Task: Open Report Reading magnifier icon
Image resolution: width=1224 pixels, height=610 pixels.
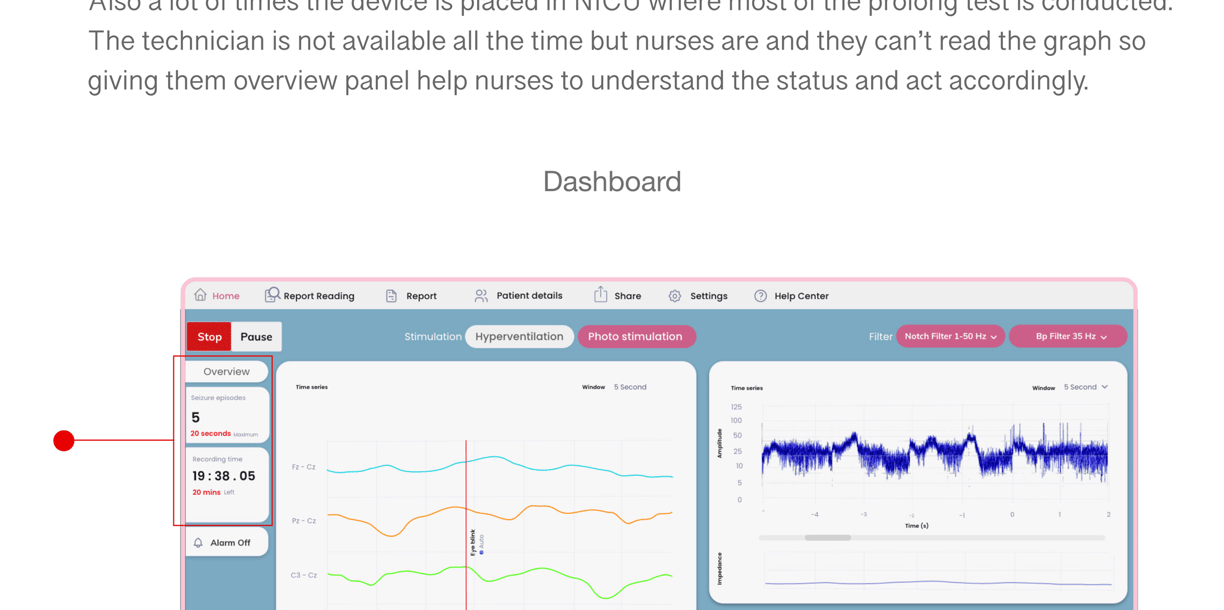Action: tap(272, 295)
